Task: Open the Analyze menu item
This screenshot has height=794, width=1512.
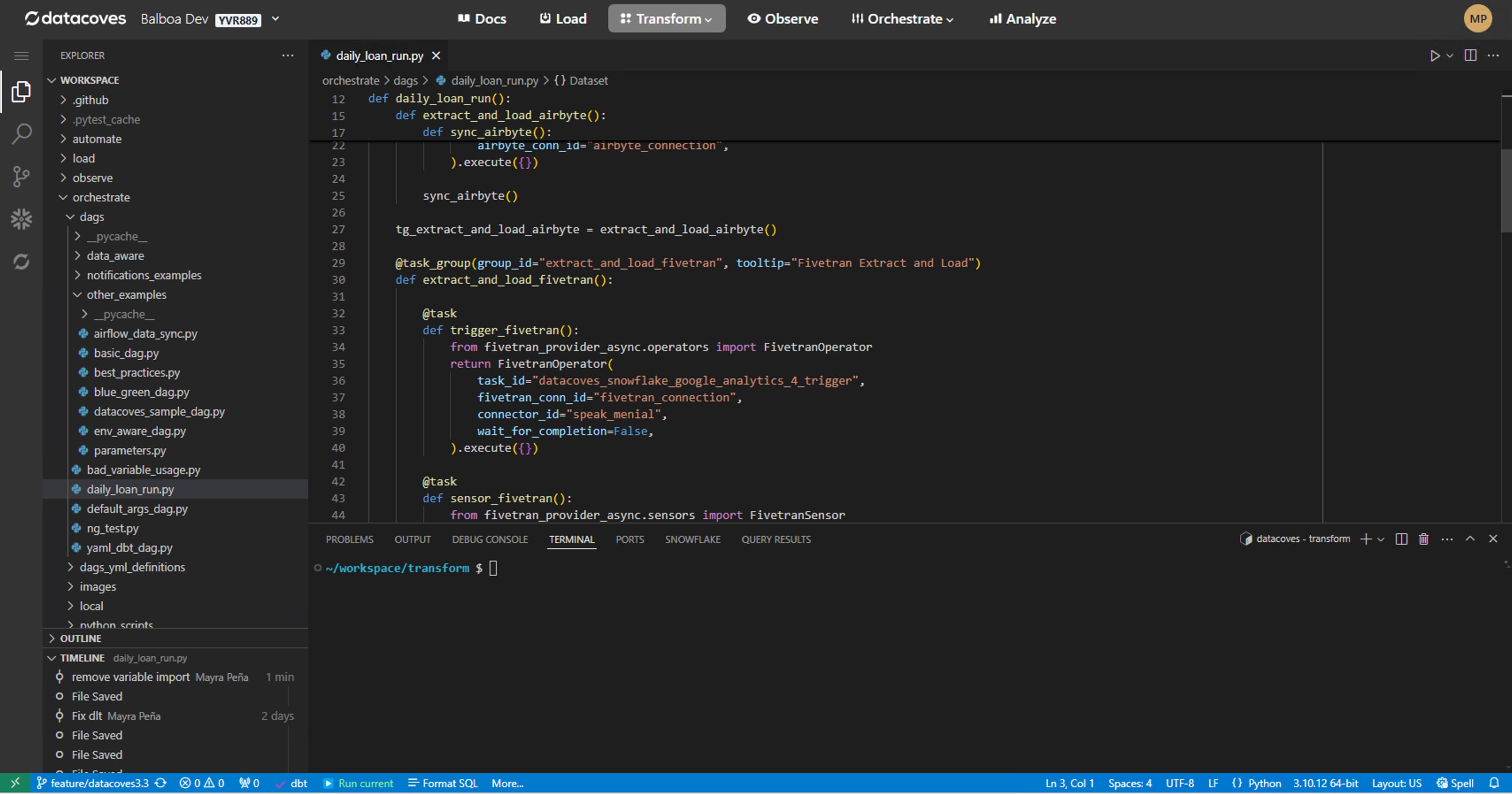Action: point(1022,19)
